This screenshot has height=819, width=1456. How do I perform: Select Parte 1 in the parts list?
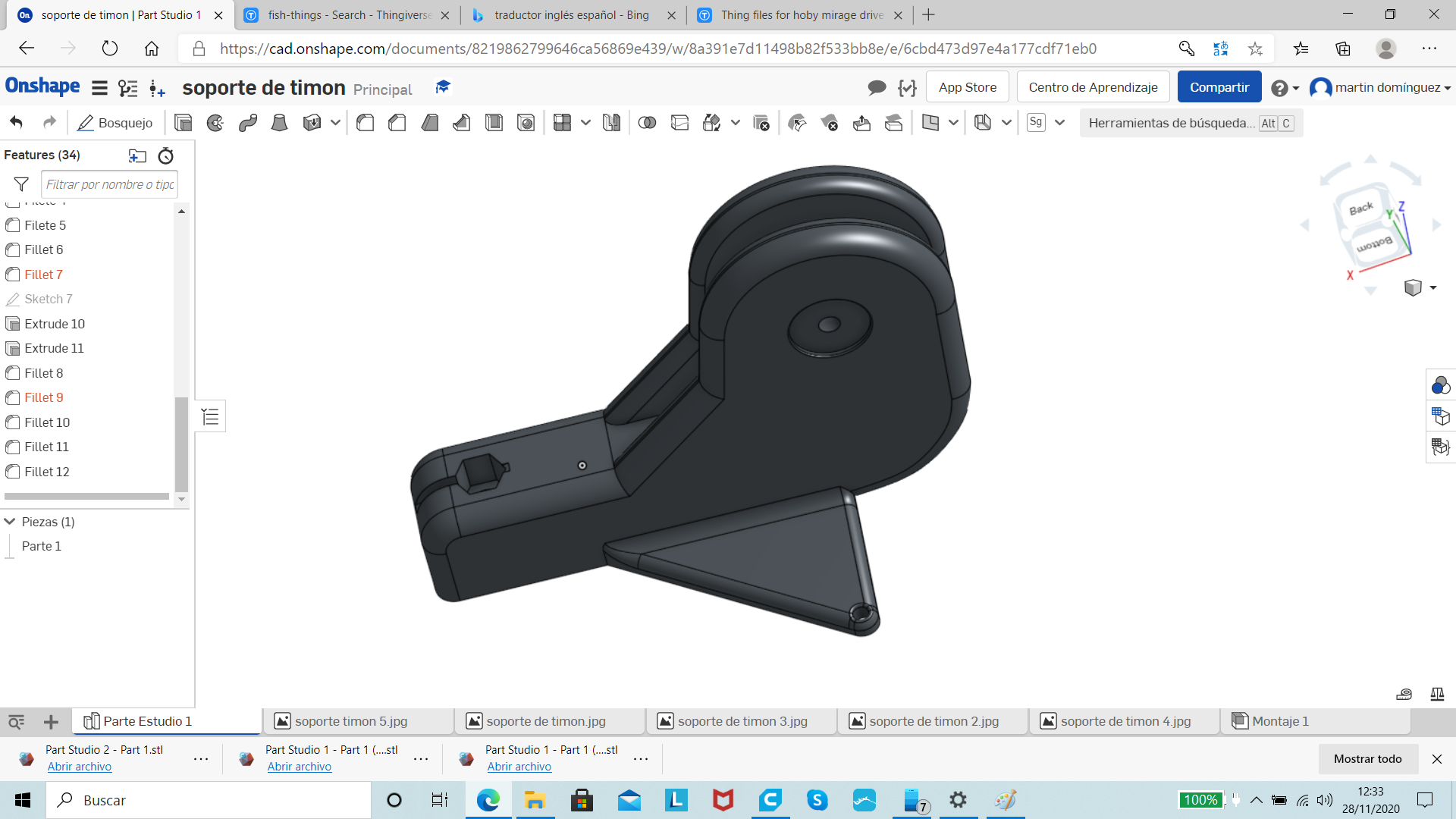pos(42,546)
